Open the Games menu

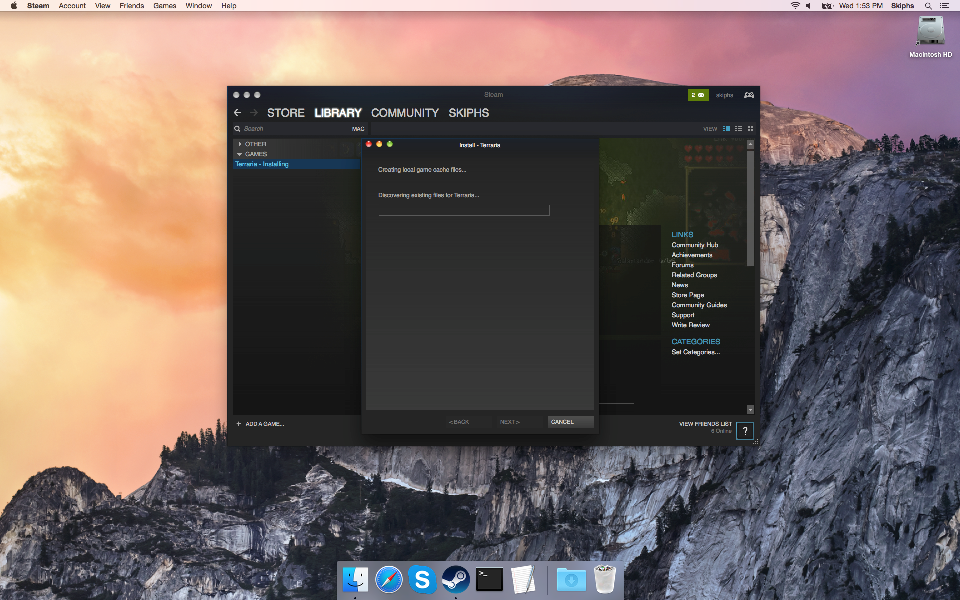(165, 6)
